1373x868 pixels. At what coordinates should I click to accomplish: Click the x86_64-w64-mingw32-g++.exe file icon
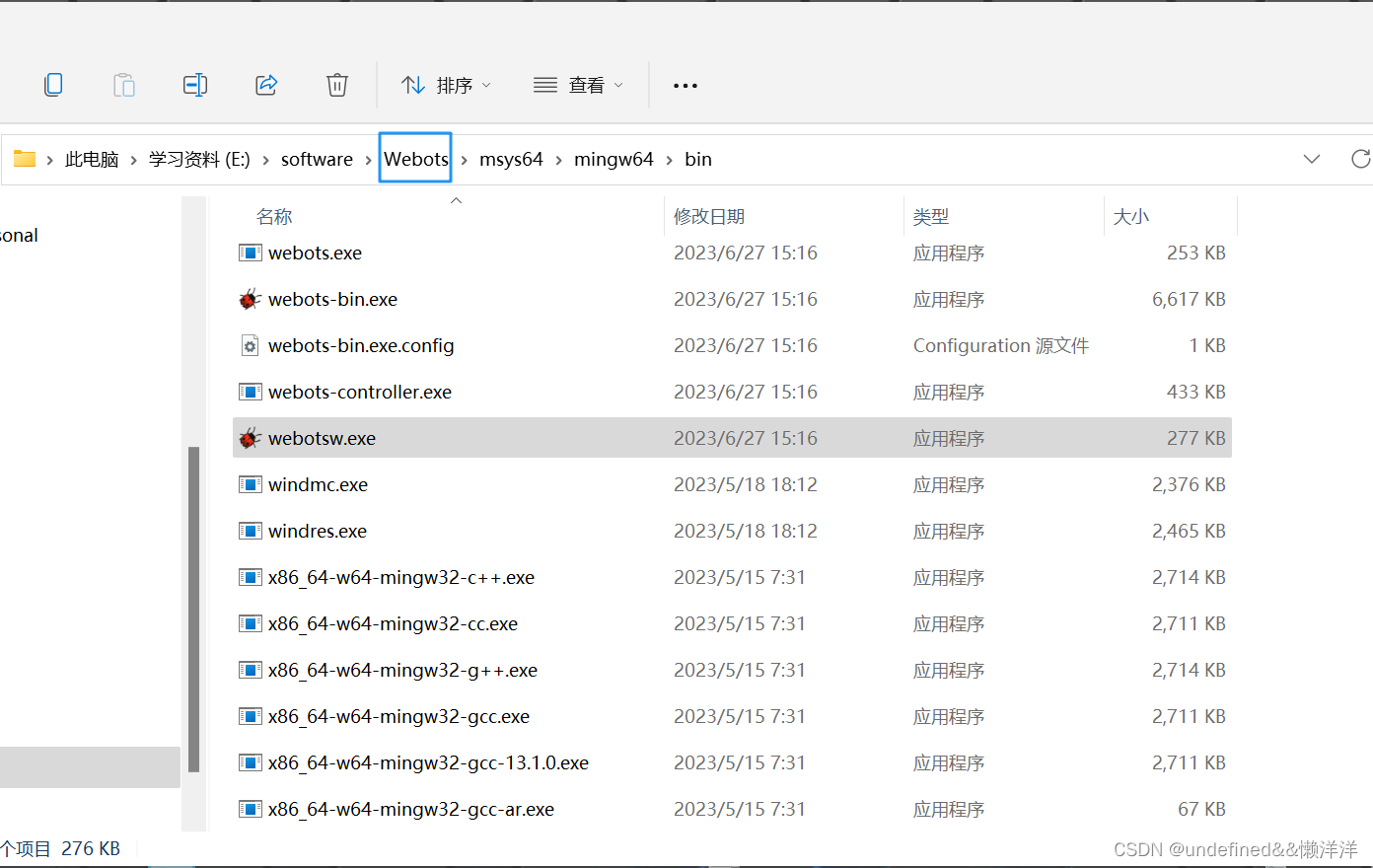pos(250,670)
